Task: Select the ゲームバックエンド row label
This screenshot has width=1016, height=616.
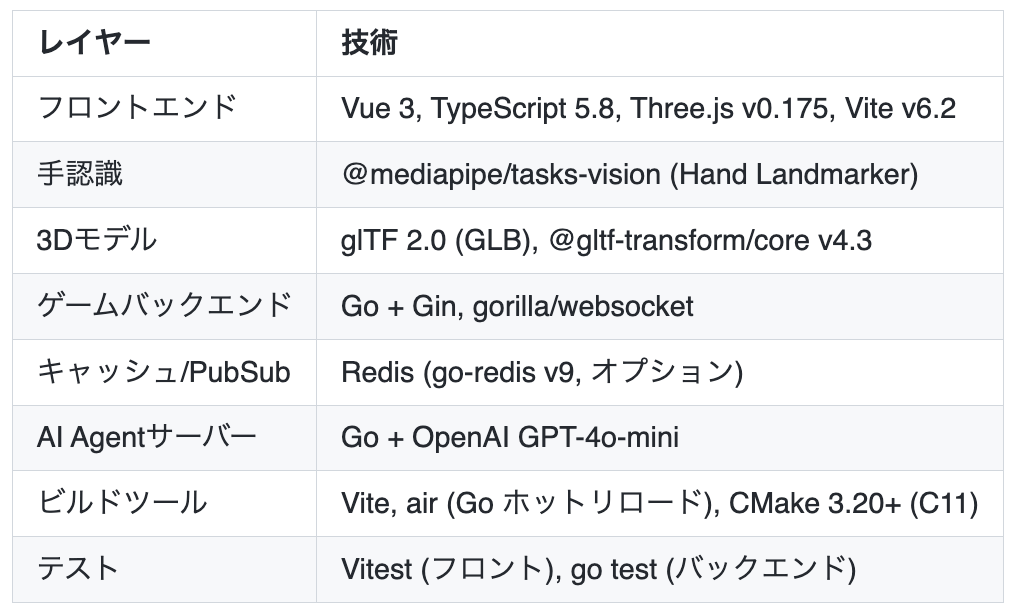Action: [x=164, y=305]
